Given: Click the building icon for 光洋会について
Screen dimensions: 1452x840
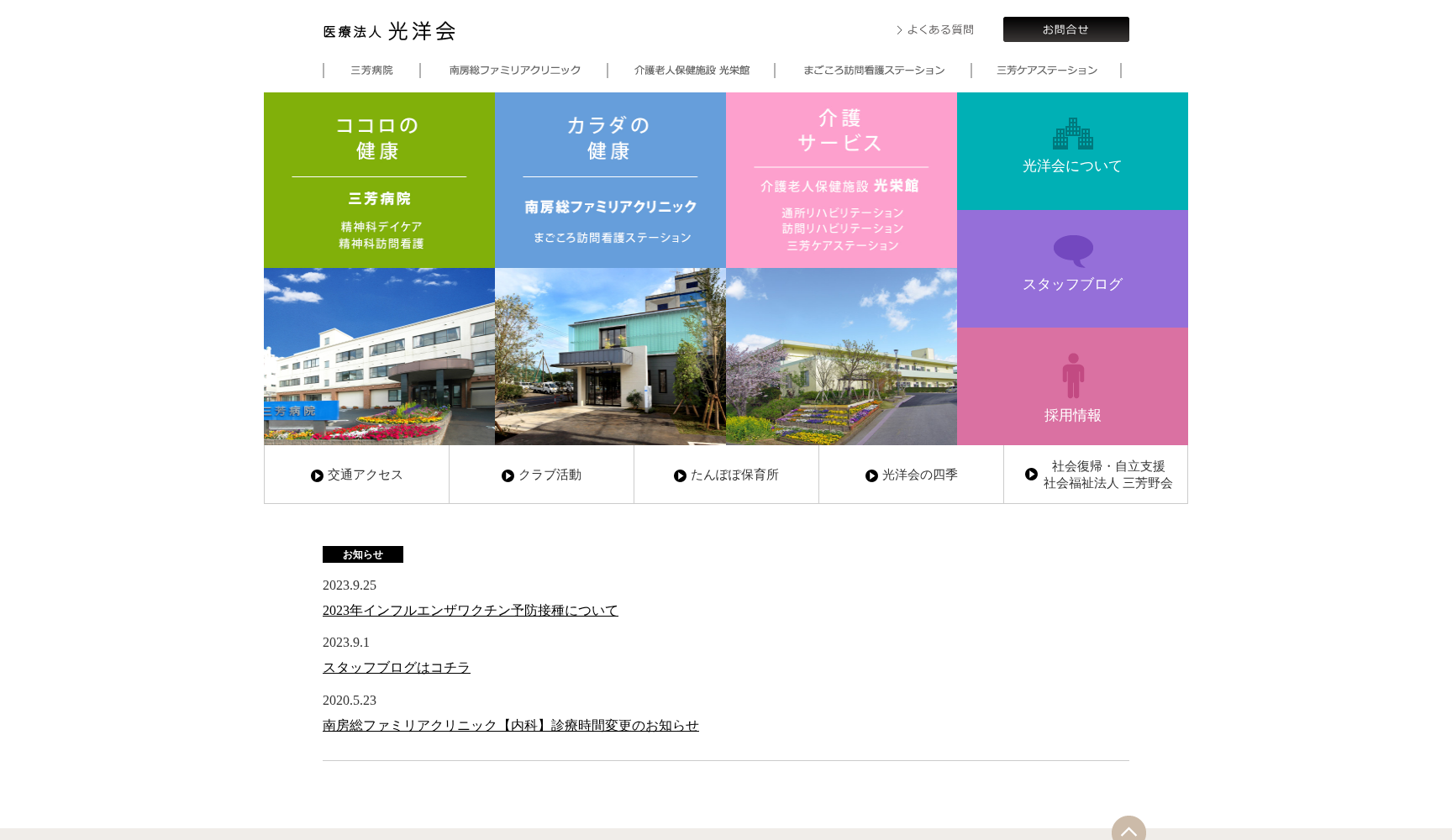Looking at the screenshot, I should click(x=1072, y=133).
